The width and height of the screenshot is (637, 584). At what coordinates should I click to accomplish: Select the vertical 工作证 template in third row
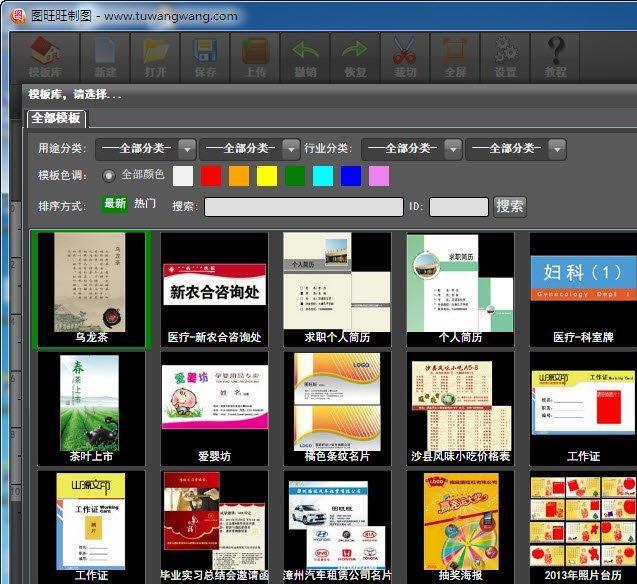(x=91, y=527)
